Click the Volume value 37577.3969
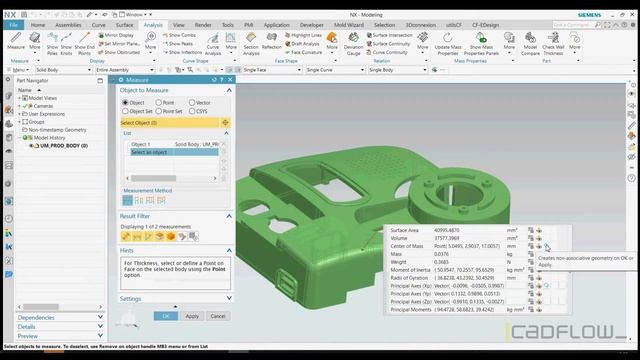Image resolution: width=640 pixels, height=360 pixels. click(x=447, y=238)
